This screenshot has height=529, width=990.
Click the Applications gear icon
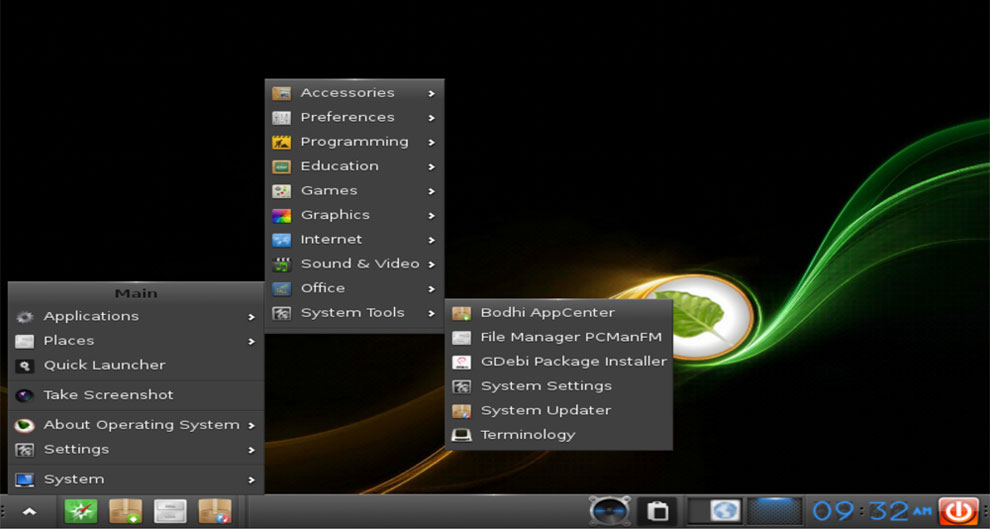pos(25,317)
